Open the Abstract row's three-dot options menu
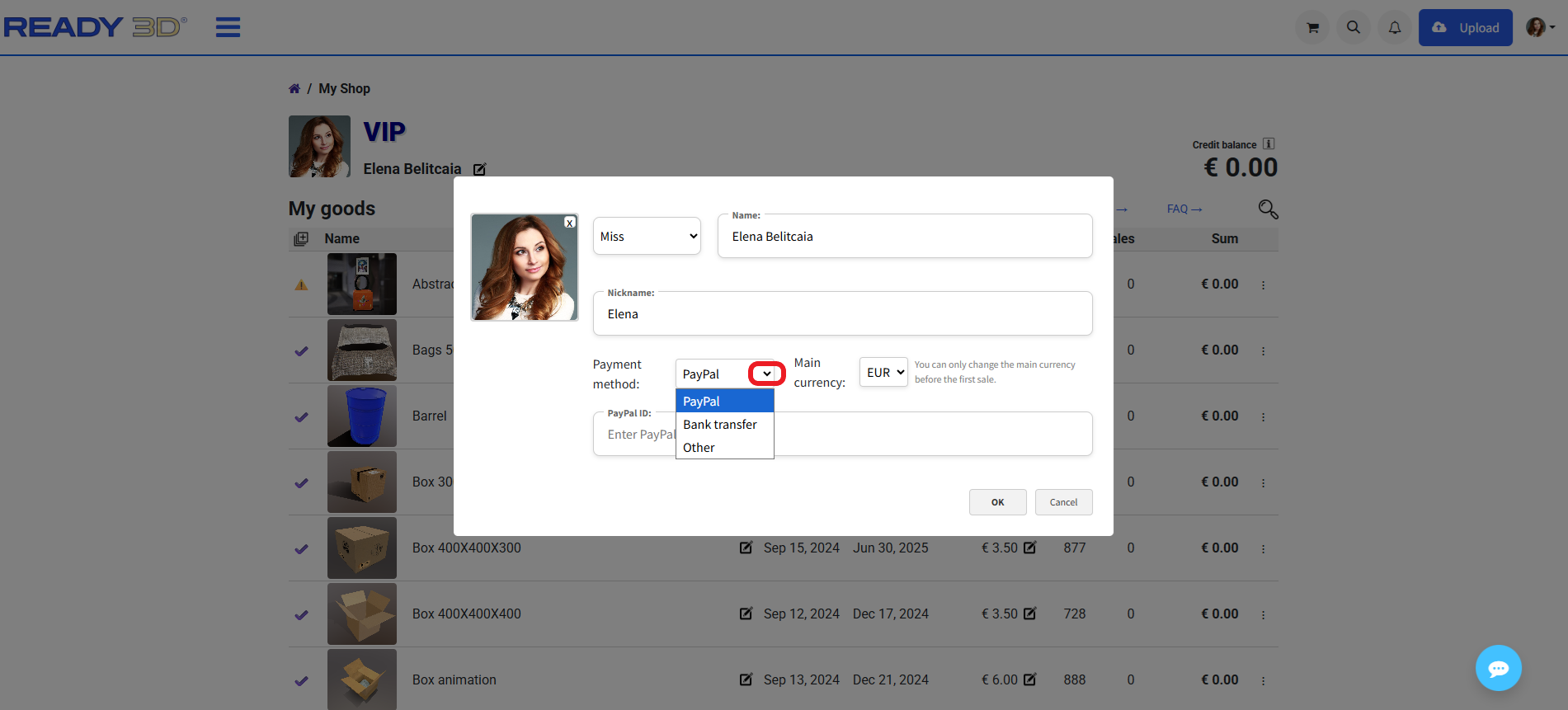This screenshot has width=1568, height=710. (1263, 284)
